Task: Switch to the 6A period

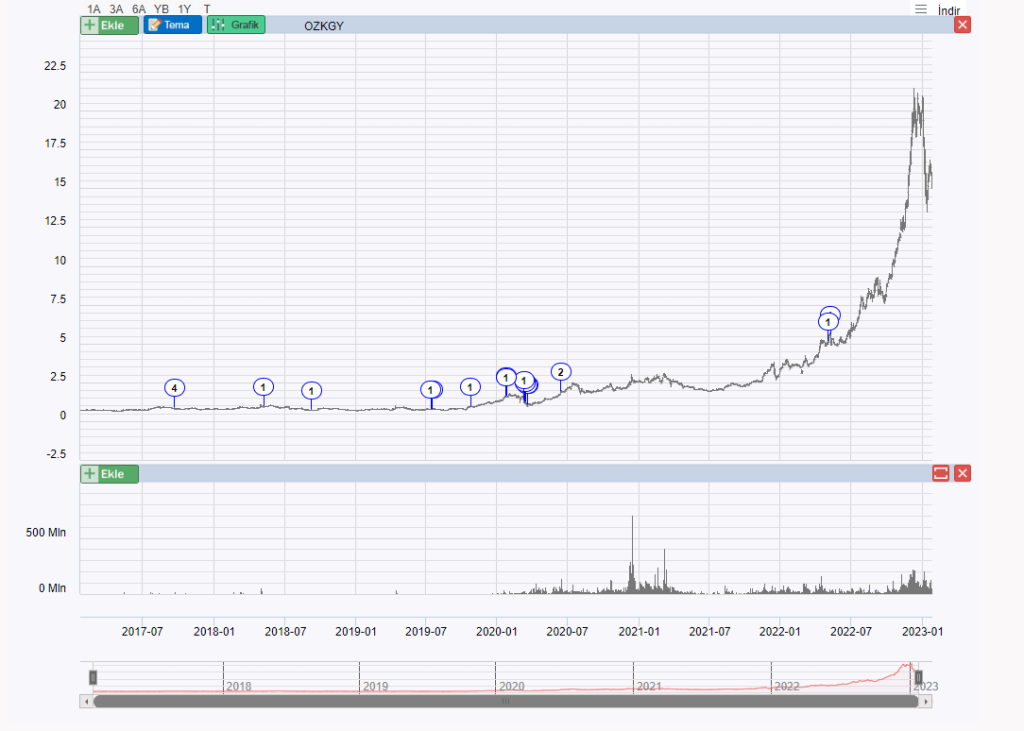Action: (x=139, y=8)
